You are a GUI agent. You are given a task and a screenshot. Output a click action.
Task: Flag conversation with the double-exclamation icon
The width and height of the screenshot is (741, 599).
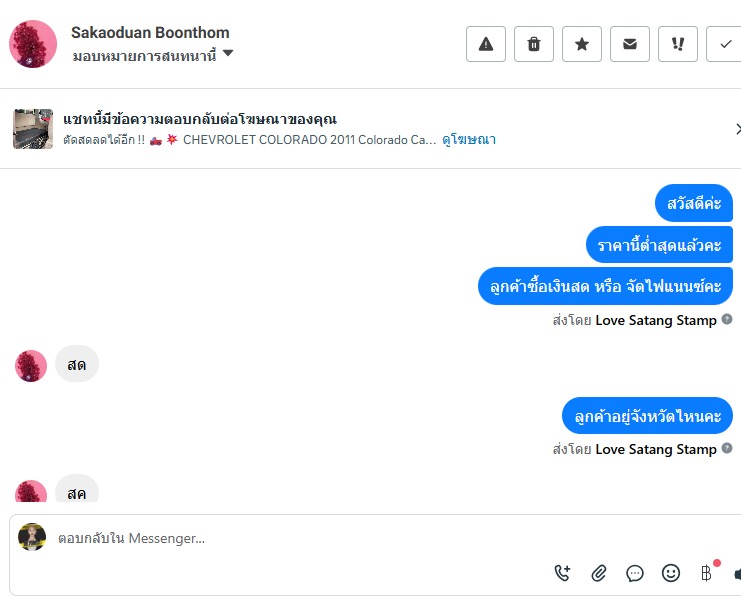(x=678, y=44)
